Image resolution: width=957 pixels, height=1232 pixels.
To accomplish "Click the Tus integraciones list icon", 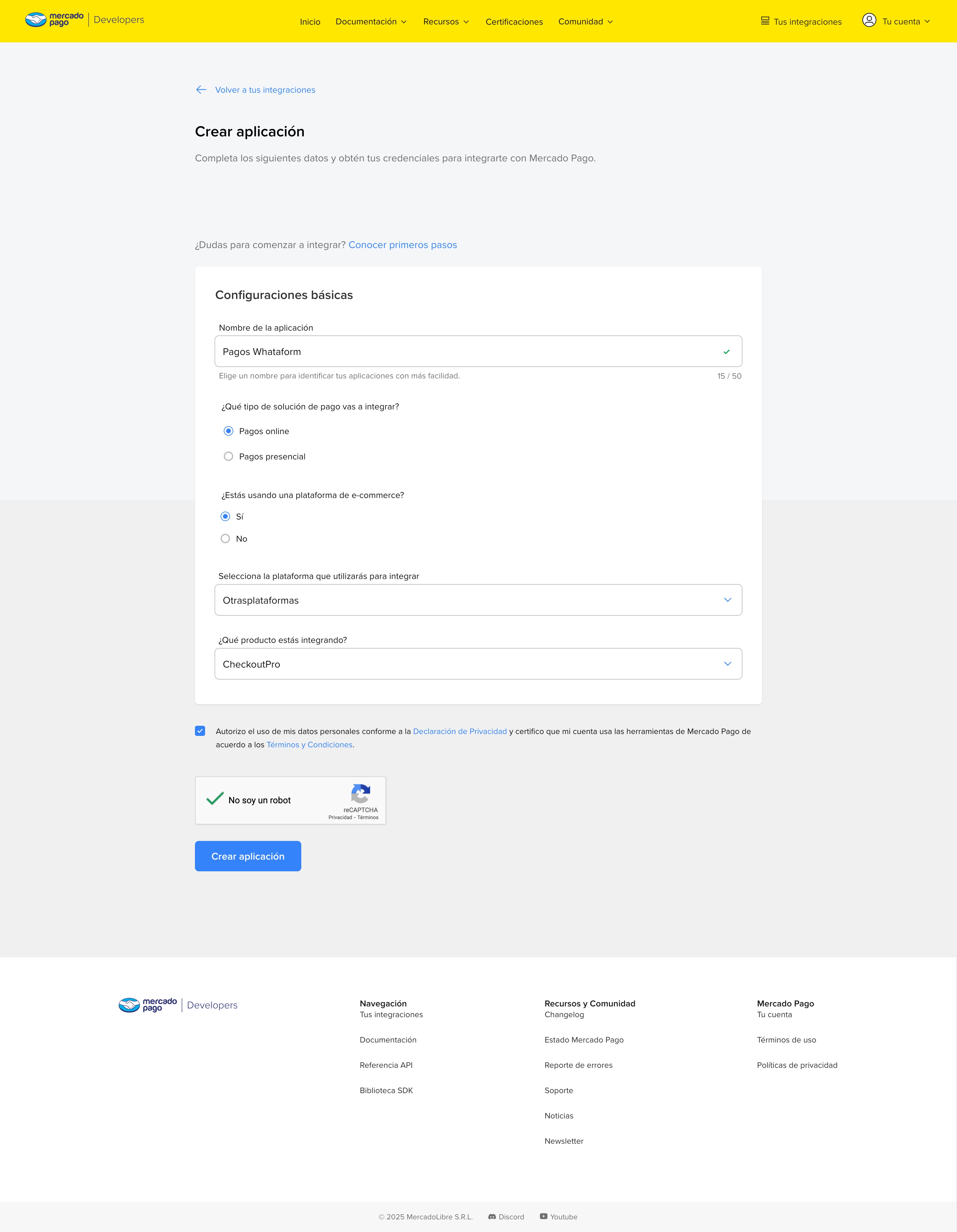I will tap(765, 21).
